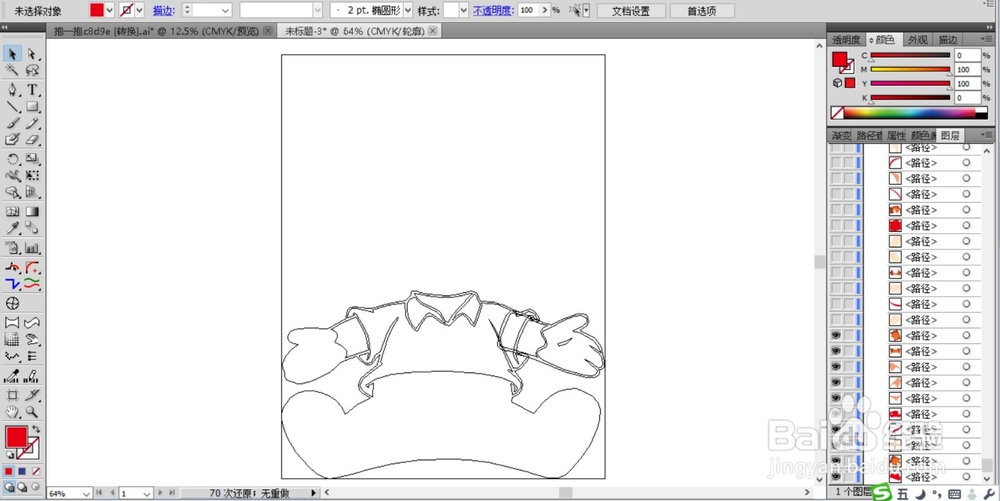The image size is (1000, 501).
Task: Click the target circle of the solid red path
Action: tap(966, 226)
